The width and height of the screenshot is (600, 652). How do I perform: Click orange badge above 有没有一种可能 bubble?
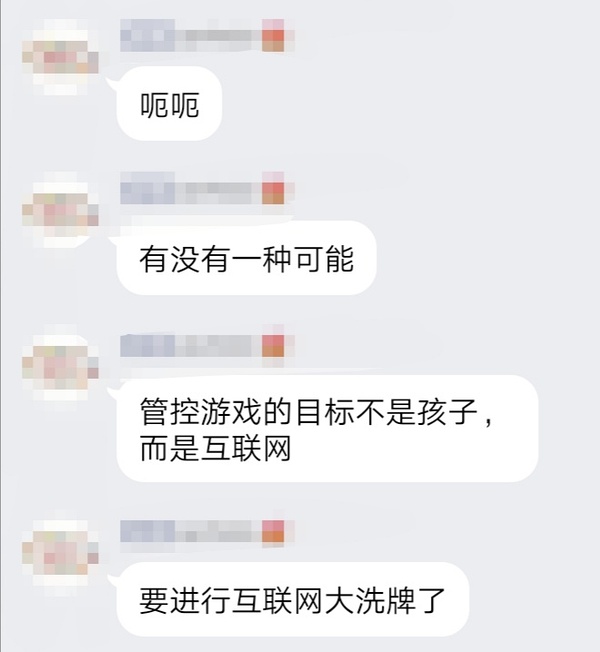(273, 188)
